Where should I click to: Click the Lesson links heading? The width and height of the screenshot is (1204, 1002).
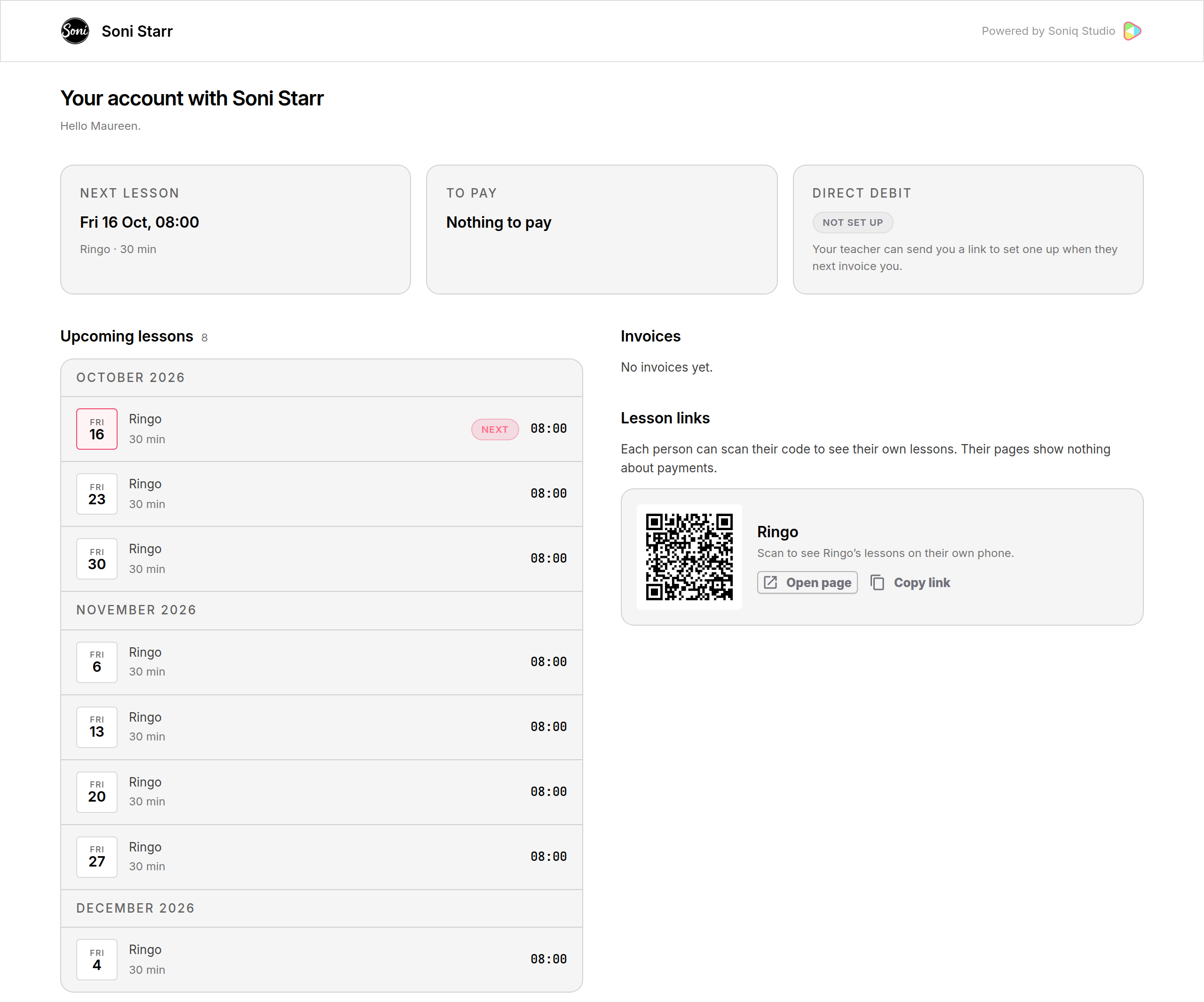(x=665, y=418)
